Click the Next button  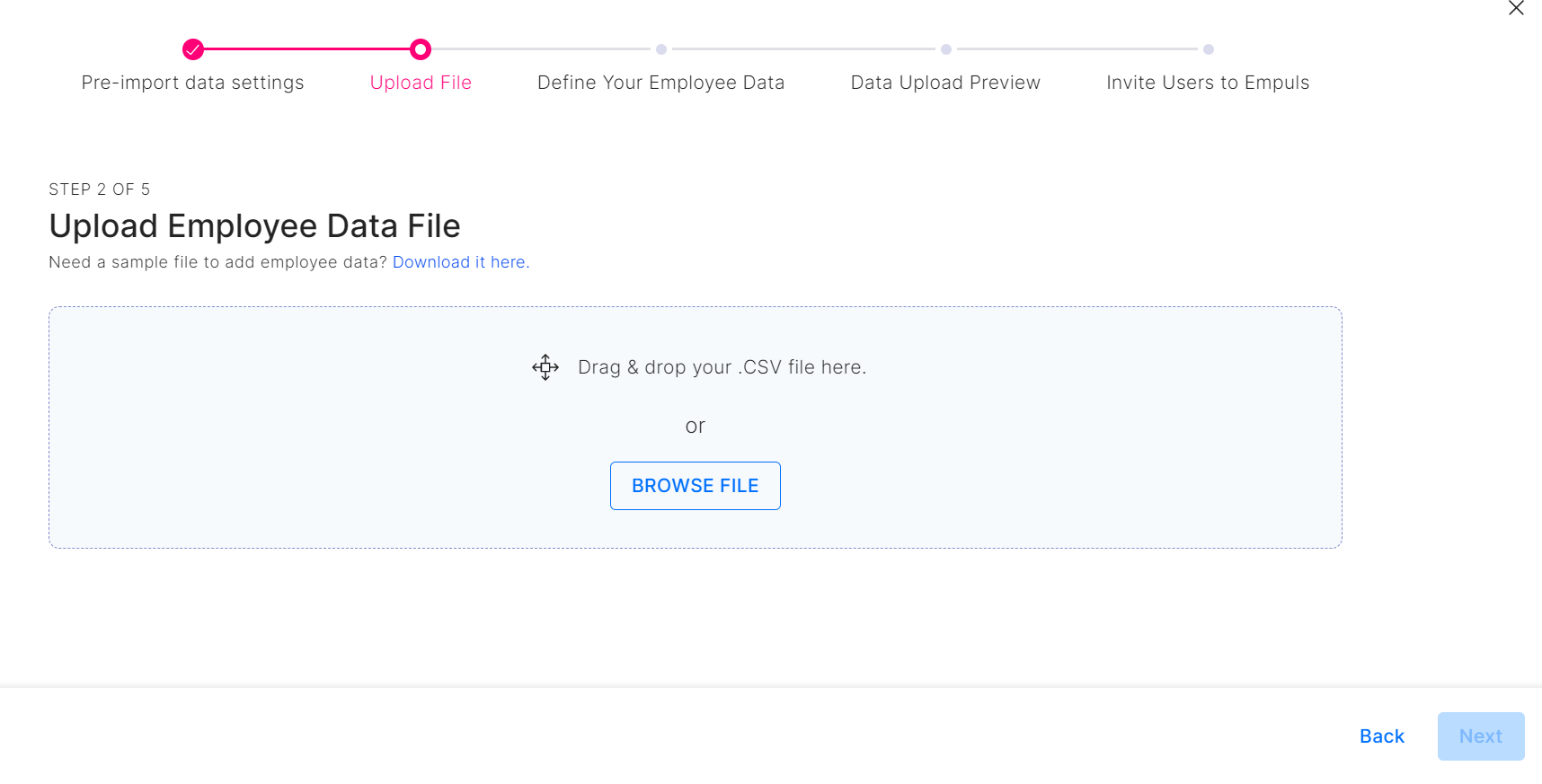[1480, 736]
